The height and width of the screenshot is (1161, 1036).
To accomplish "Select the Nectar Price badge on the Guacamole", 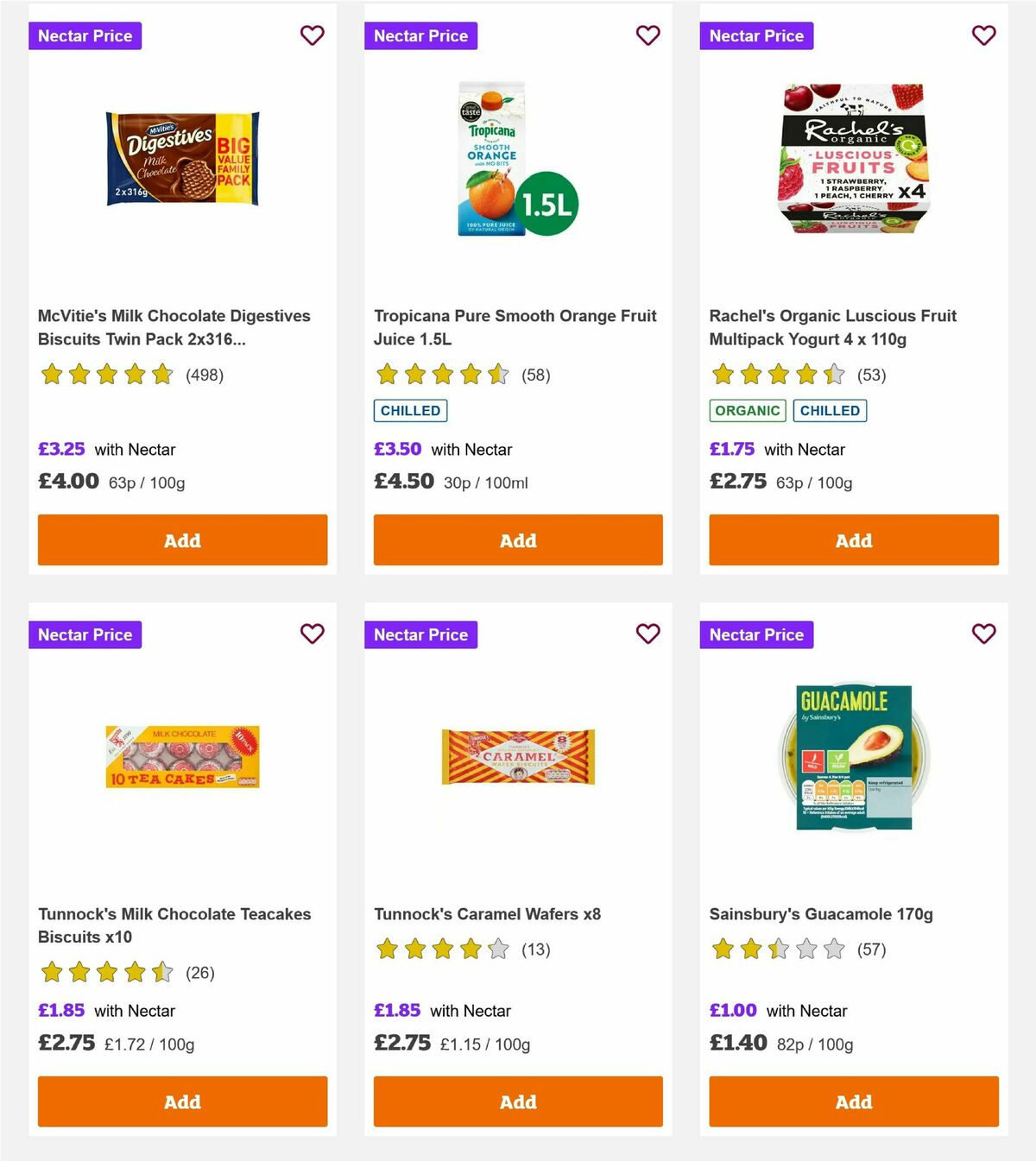I will 756,634.
